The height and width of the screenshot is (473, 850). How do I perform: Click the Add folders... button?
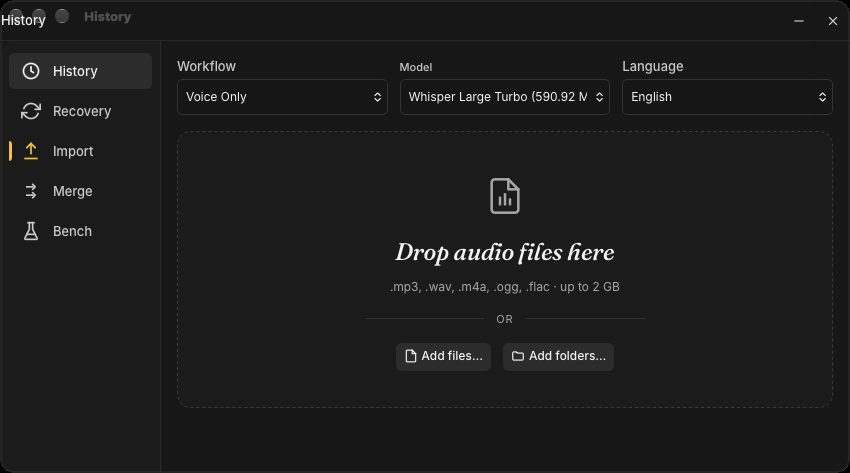tap(558, 357)
